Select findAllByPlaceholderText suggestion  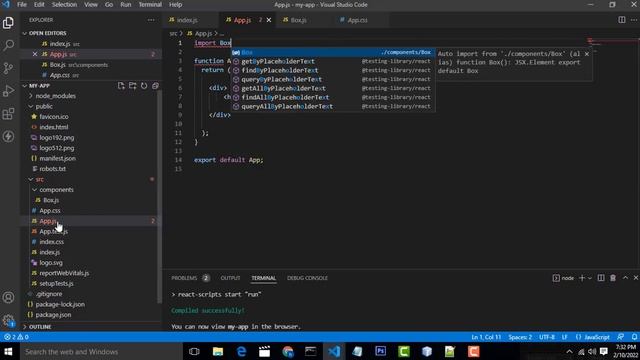pos(333,97)
